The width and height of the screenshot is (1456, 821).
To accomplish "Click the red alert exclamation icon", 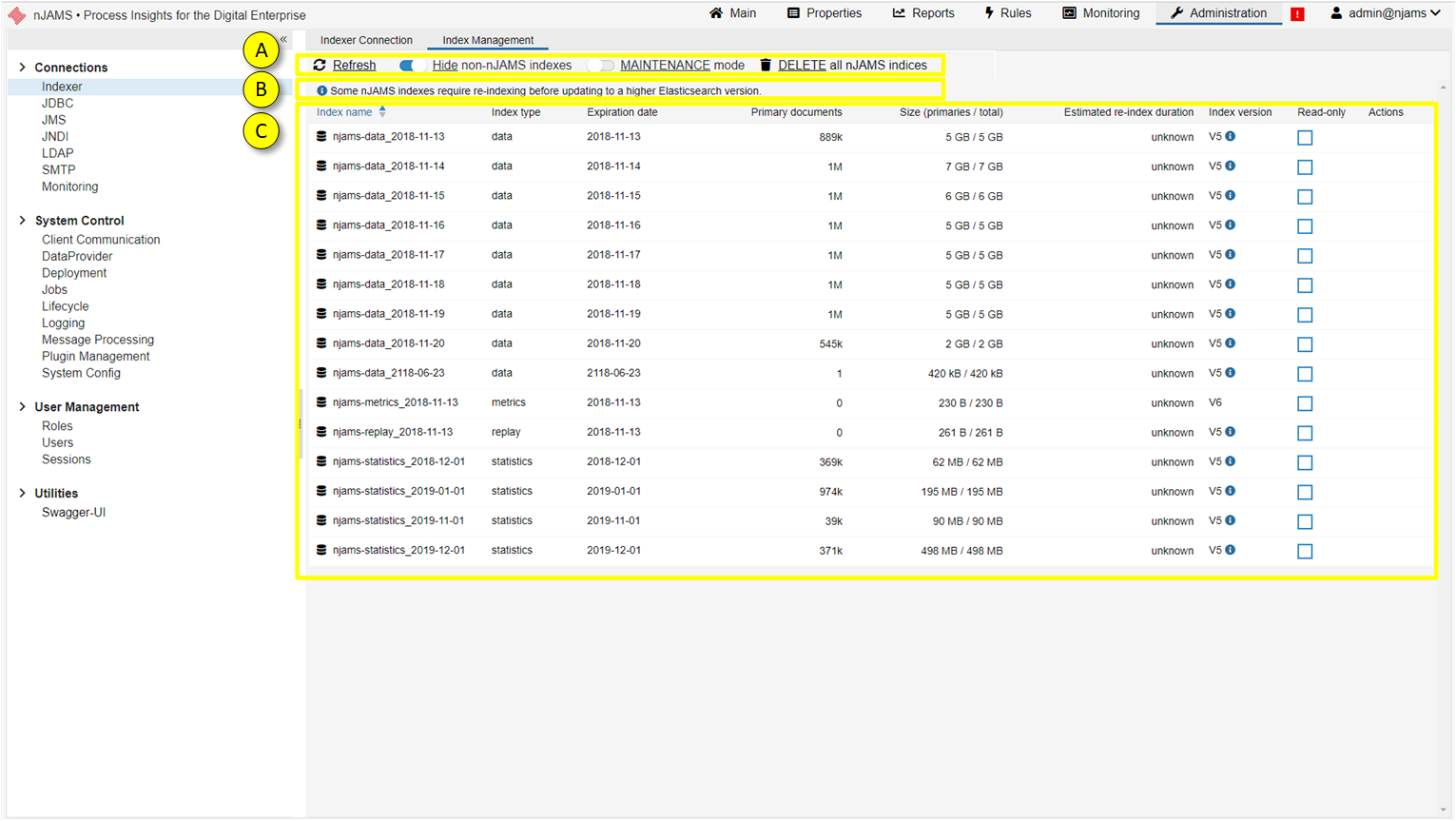I will pos(1297,13).
